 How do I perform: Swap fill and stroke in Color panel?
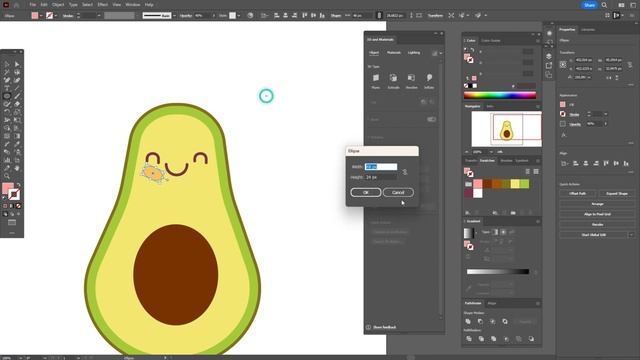pyautogui.click(x=472, y=50)
